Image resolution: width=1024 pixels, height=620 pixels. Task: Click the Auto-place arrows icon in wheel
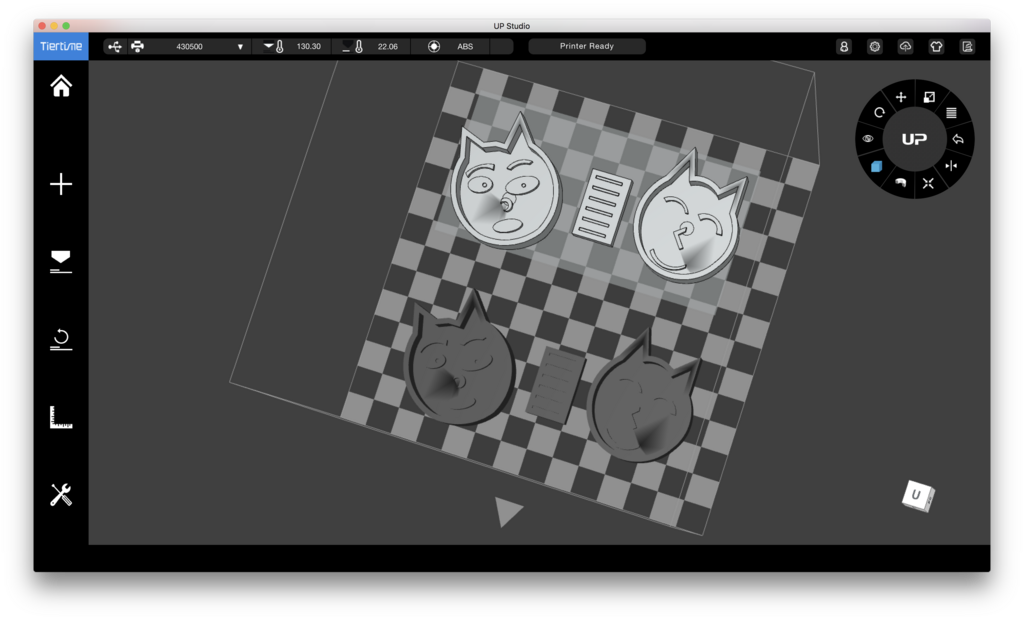coord(928,183)
